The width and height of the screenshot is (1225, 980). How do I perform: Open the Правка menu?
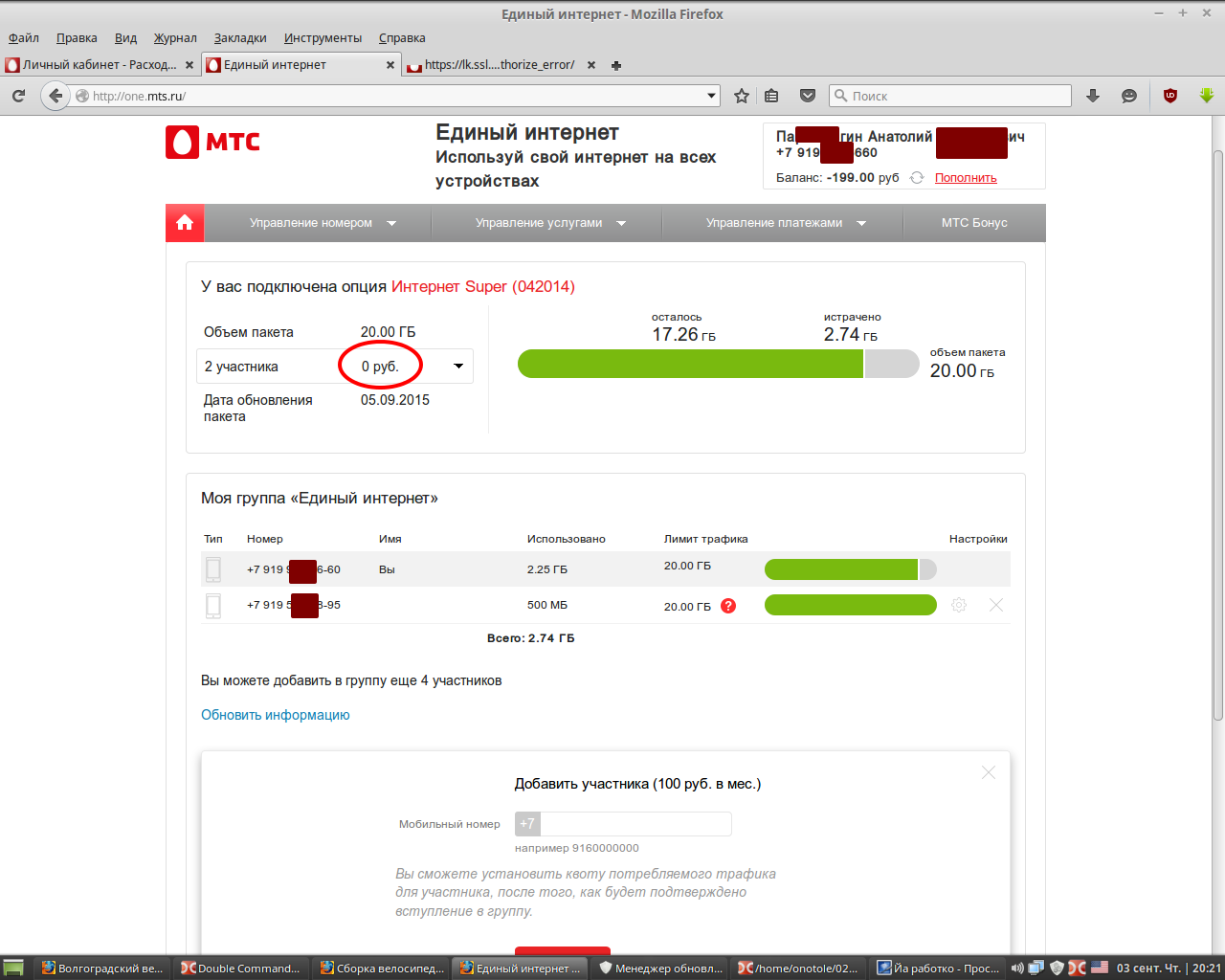coord(77,38)
